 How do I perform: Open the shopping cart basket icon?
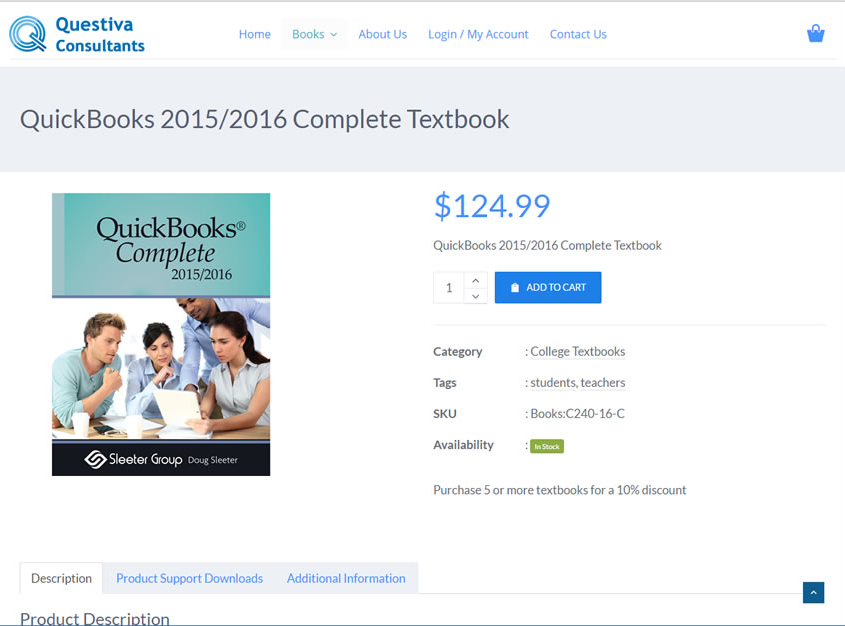tap(815, 34)
